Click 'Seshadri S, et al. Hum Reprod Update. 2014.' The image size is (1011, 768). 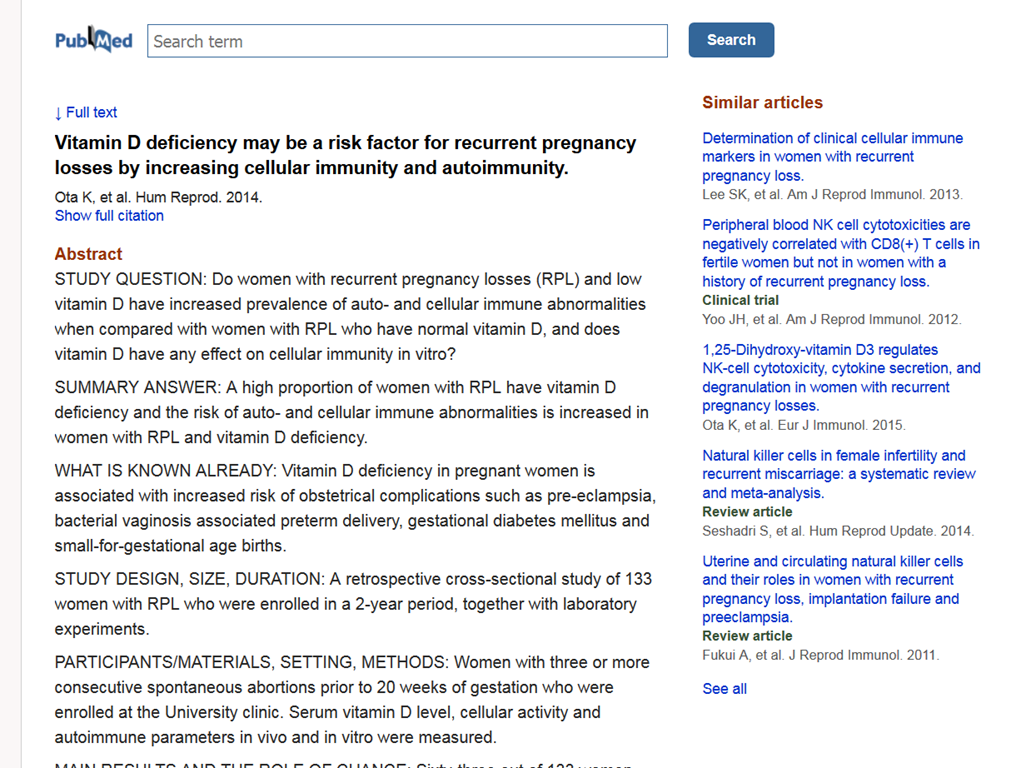[838, 531]
